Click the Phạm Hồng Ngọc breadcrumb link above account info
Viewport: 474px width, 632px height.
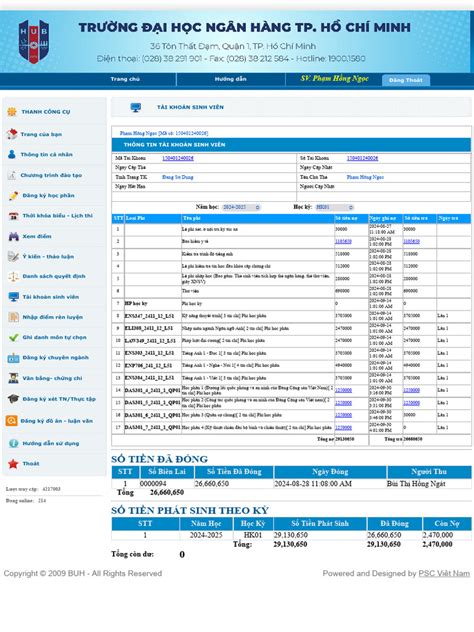point(164,133)
